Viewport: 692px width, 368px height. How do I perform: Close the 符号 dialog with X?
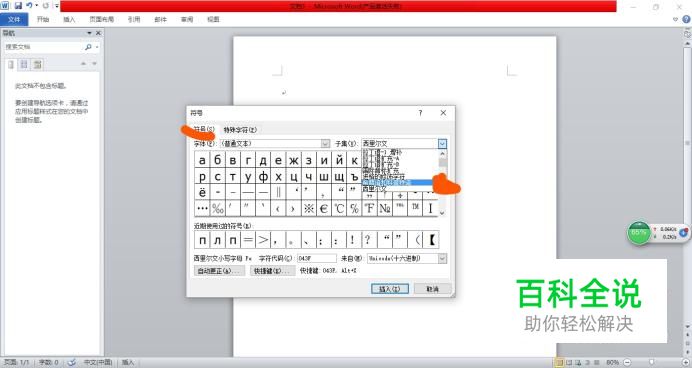point(443,113)
